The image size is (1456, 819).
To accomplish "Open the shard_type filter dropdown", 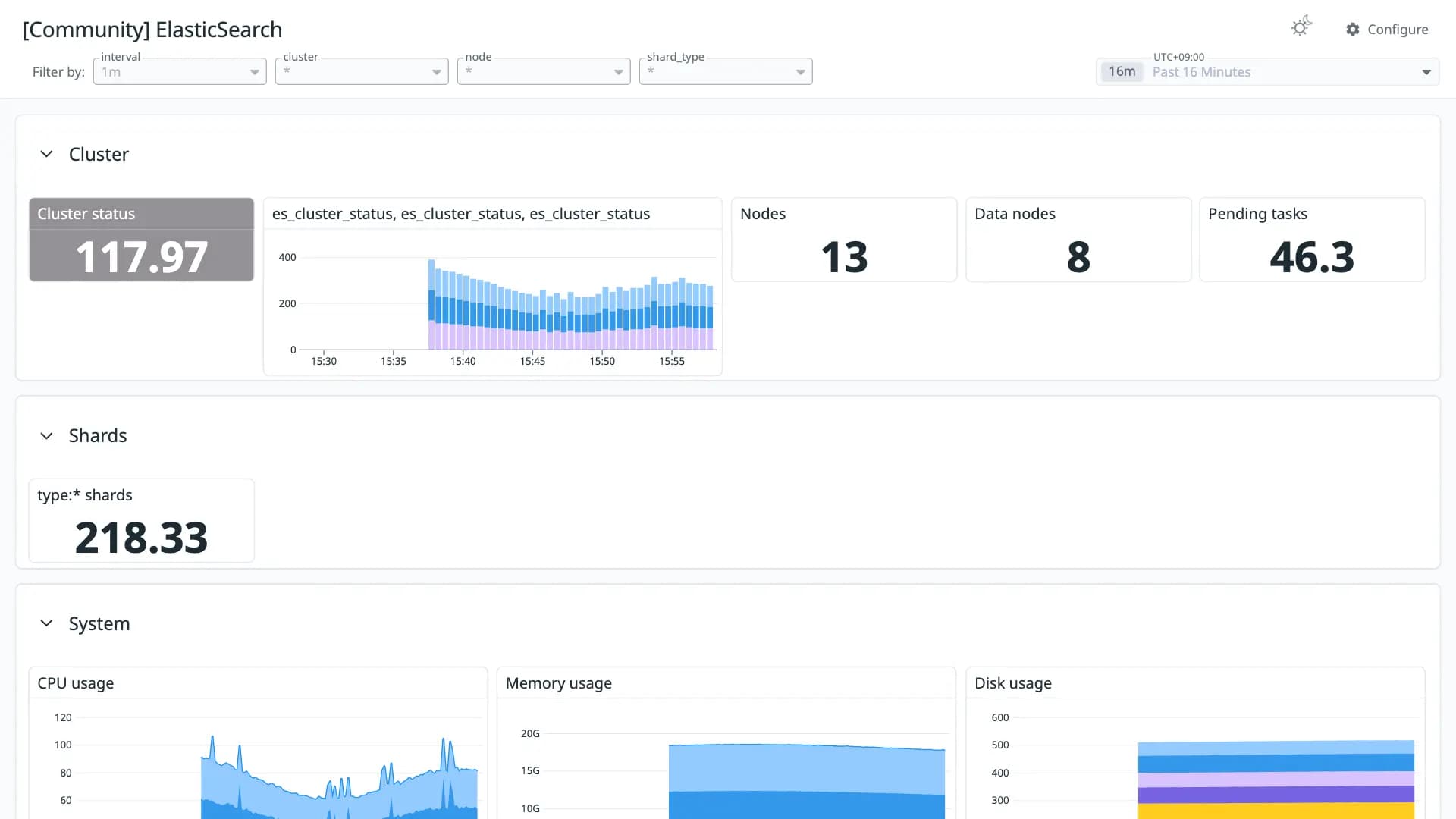I will [726, 71].
